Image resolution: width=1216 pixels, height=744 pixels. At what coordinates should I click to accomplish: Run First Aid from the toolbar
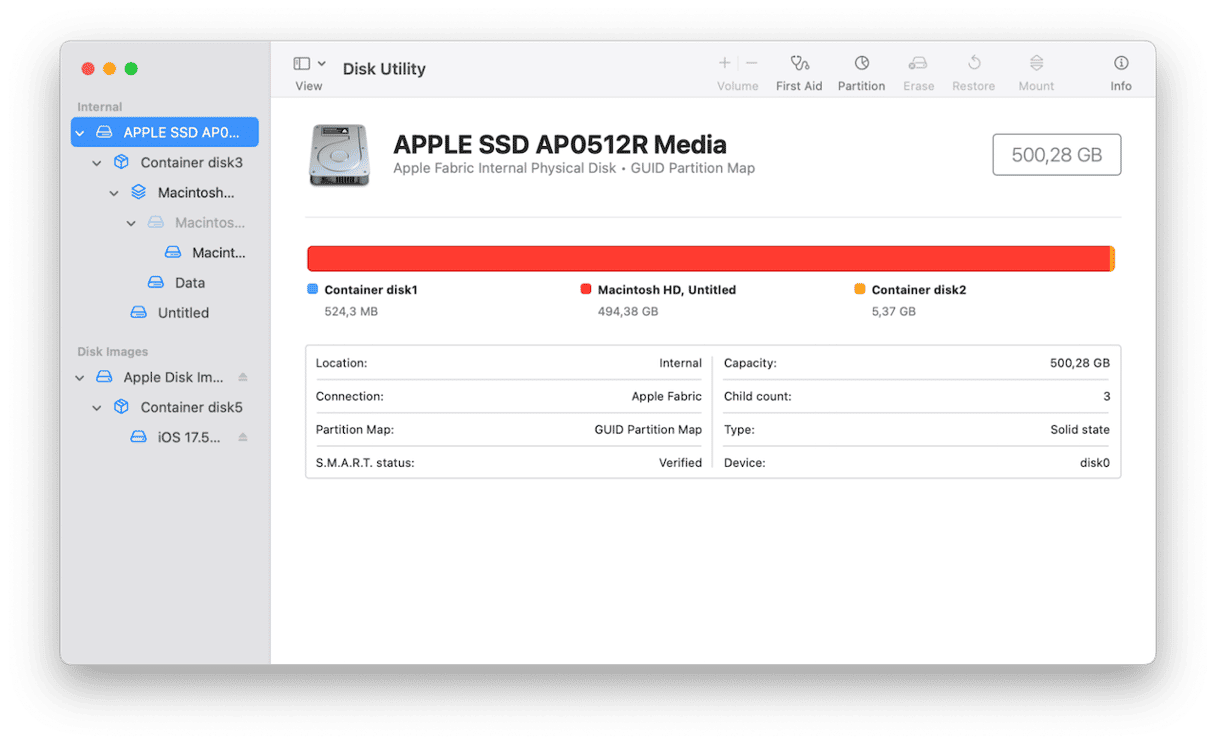coord(798,64)
